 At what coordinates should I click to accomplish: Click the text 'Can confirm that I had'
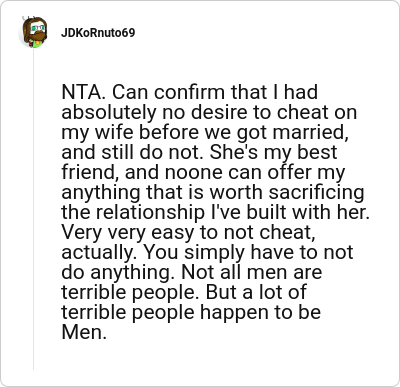[x=215, y=92]
